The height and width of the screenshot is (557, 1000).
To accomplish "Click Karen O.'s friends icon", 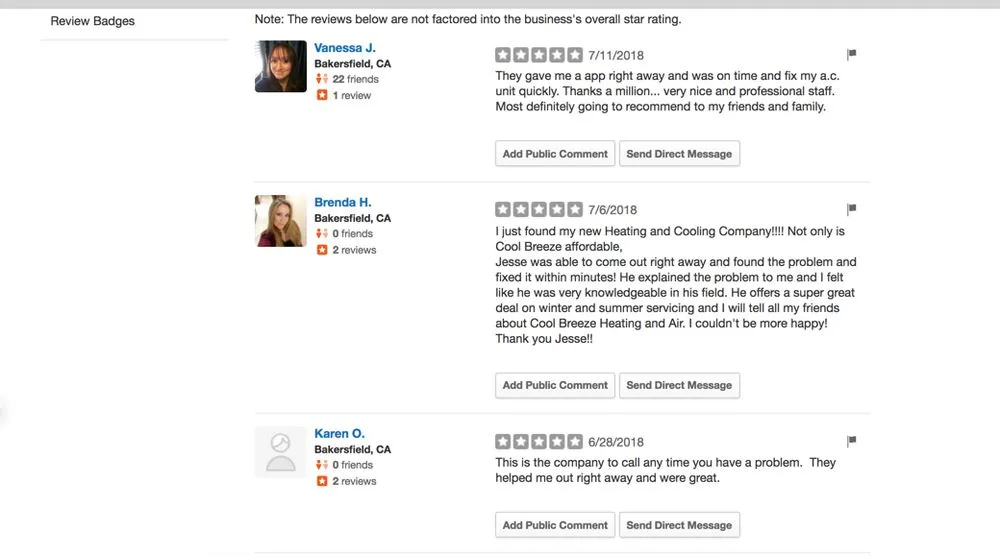I will (x=322, y=465).
